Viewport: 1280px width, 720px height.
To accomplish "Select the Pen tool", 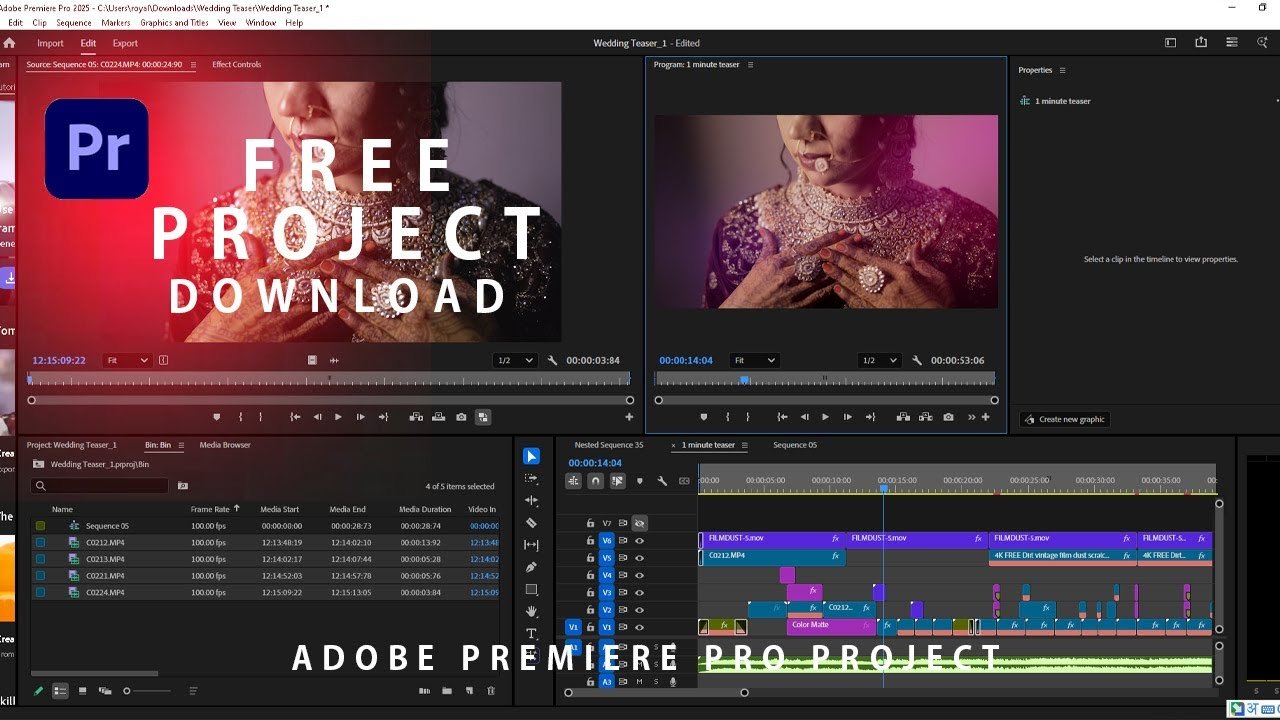I will [x=531, y=567].
